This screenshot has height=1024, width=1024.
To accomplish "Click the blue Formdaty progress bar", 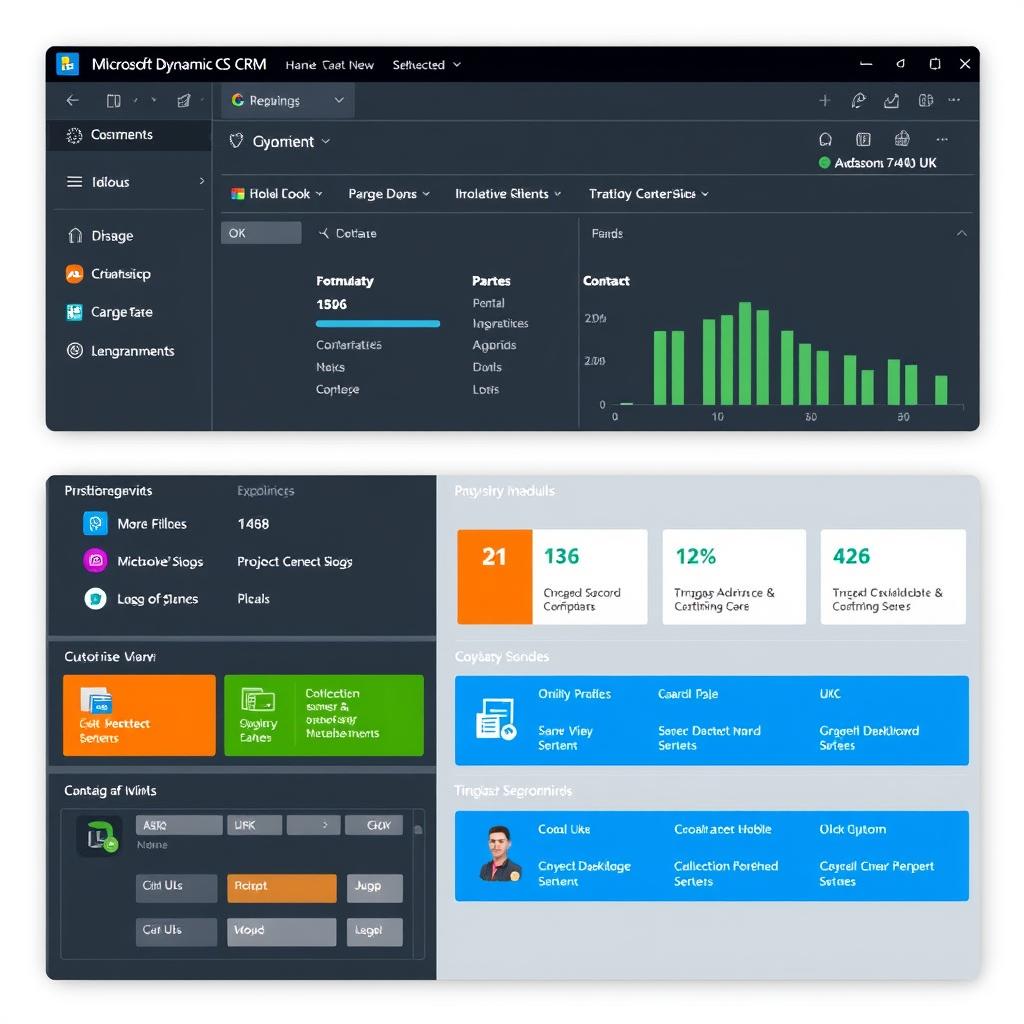I will (377, 323).
